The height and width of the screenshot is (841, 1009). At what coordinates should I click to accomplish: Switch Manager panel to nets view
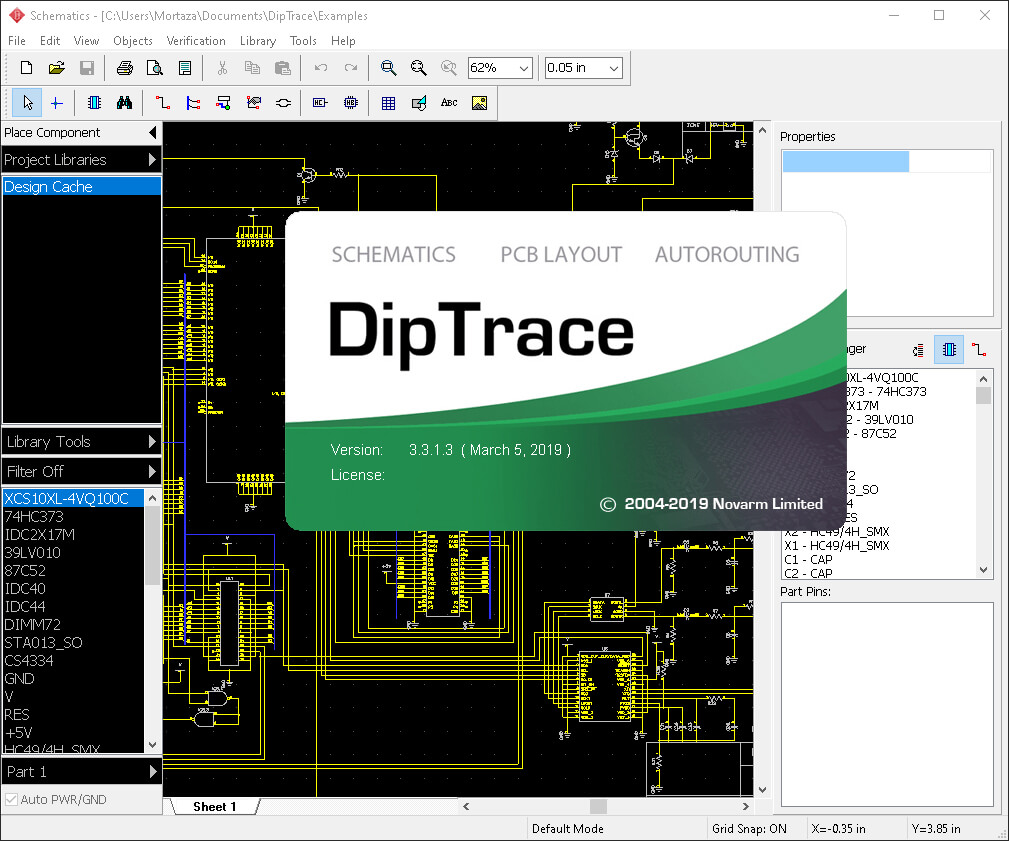(x=979, y=349)
